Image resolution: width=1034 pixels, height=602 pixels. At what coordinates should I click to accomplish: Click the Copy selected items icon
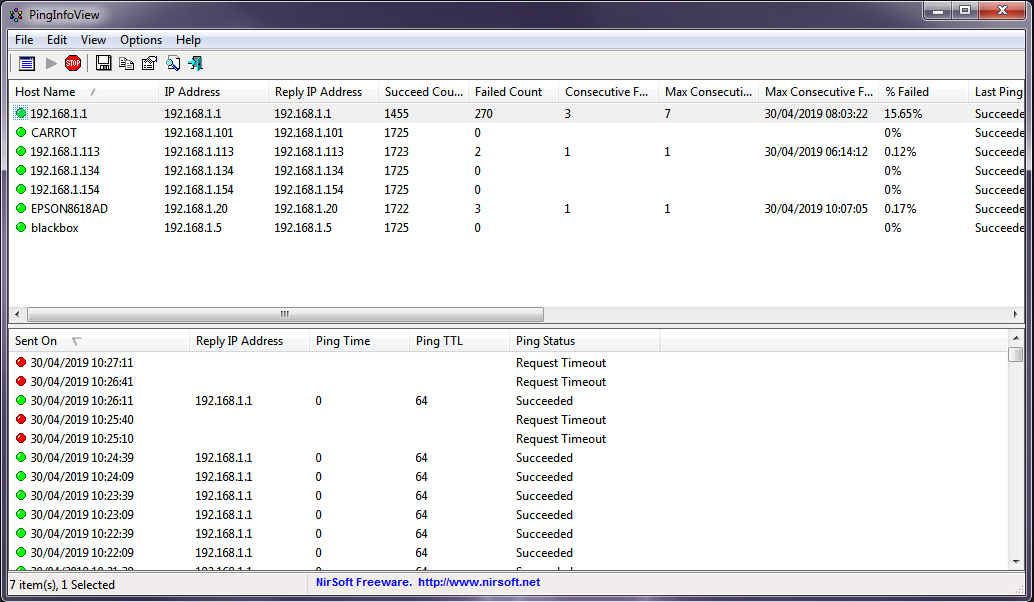click(x=126, y=63)
